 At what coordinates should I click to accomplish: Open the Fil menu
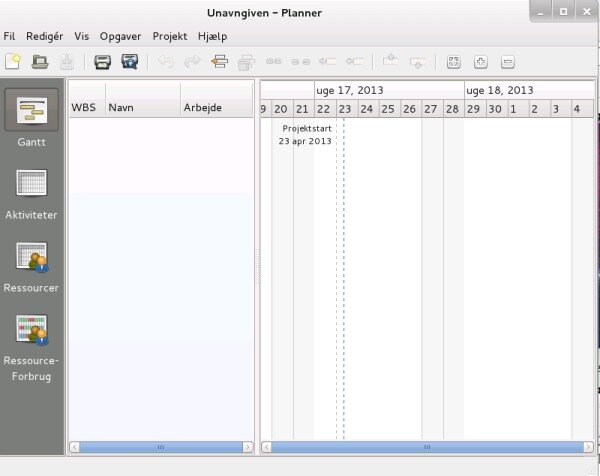(x=9, y=36)
